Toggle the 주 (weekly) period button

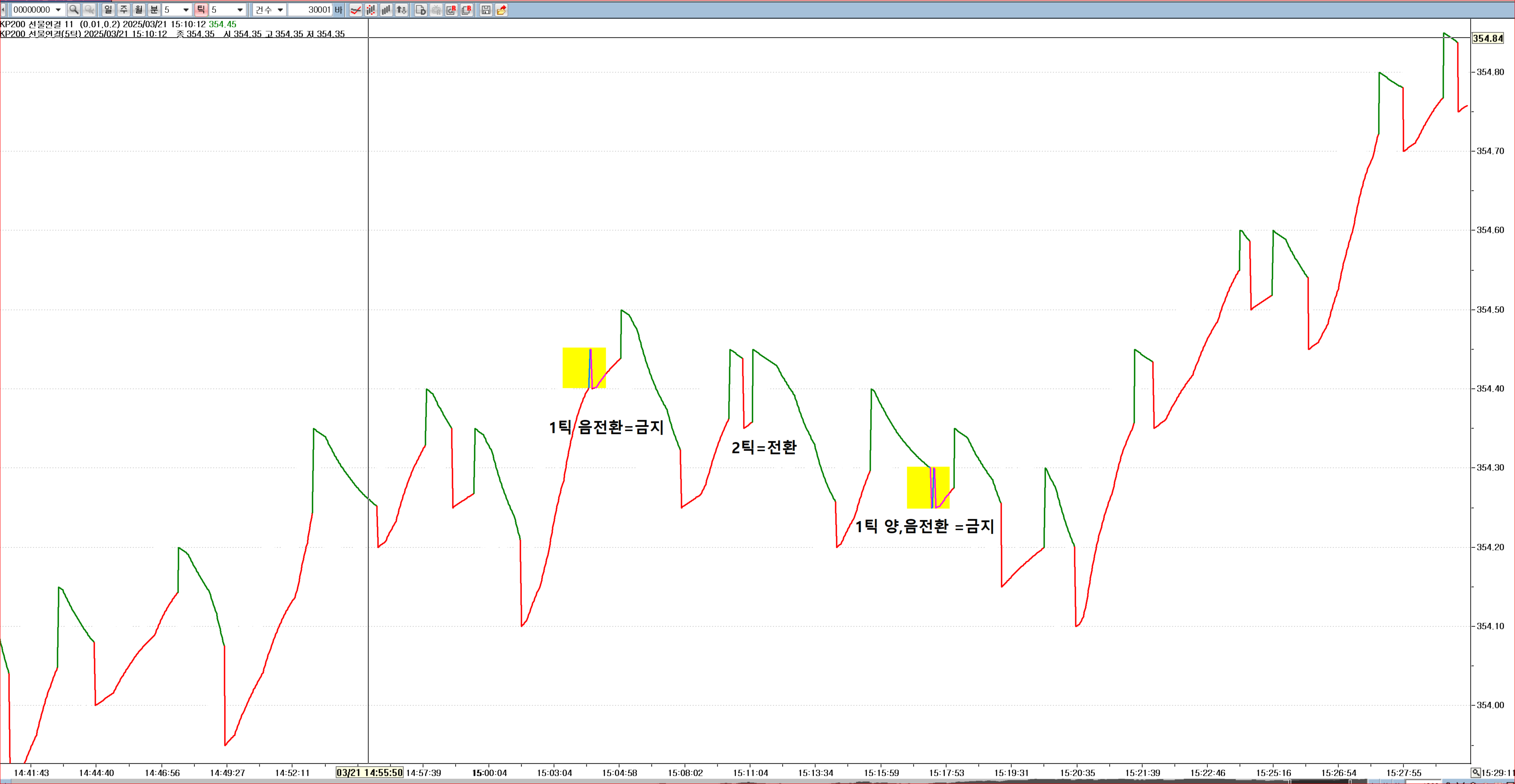click(124, 9)
